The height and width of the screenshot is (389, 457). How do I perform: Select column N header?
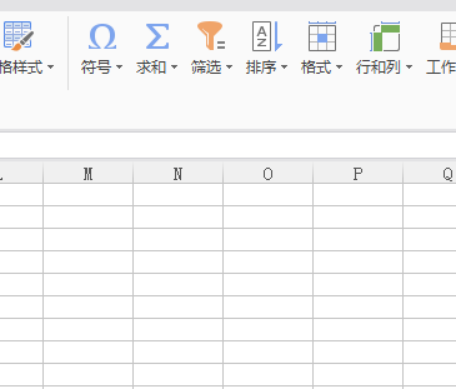(178, 174)
